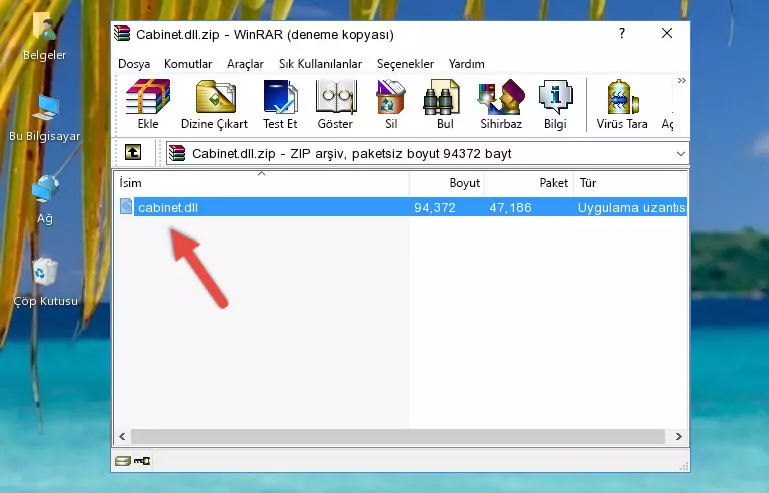Select the Bu Bilgisayar desktop icon
The height and width of the screenshot is (493, 769).
tap(45, 118)
